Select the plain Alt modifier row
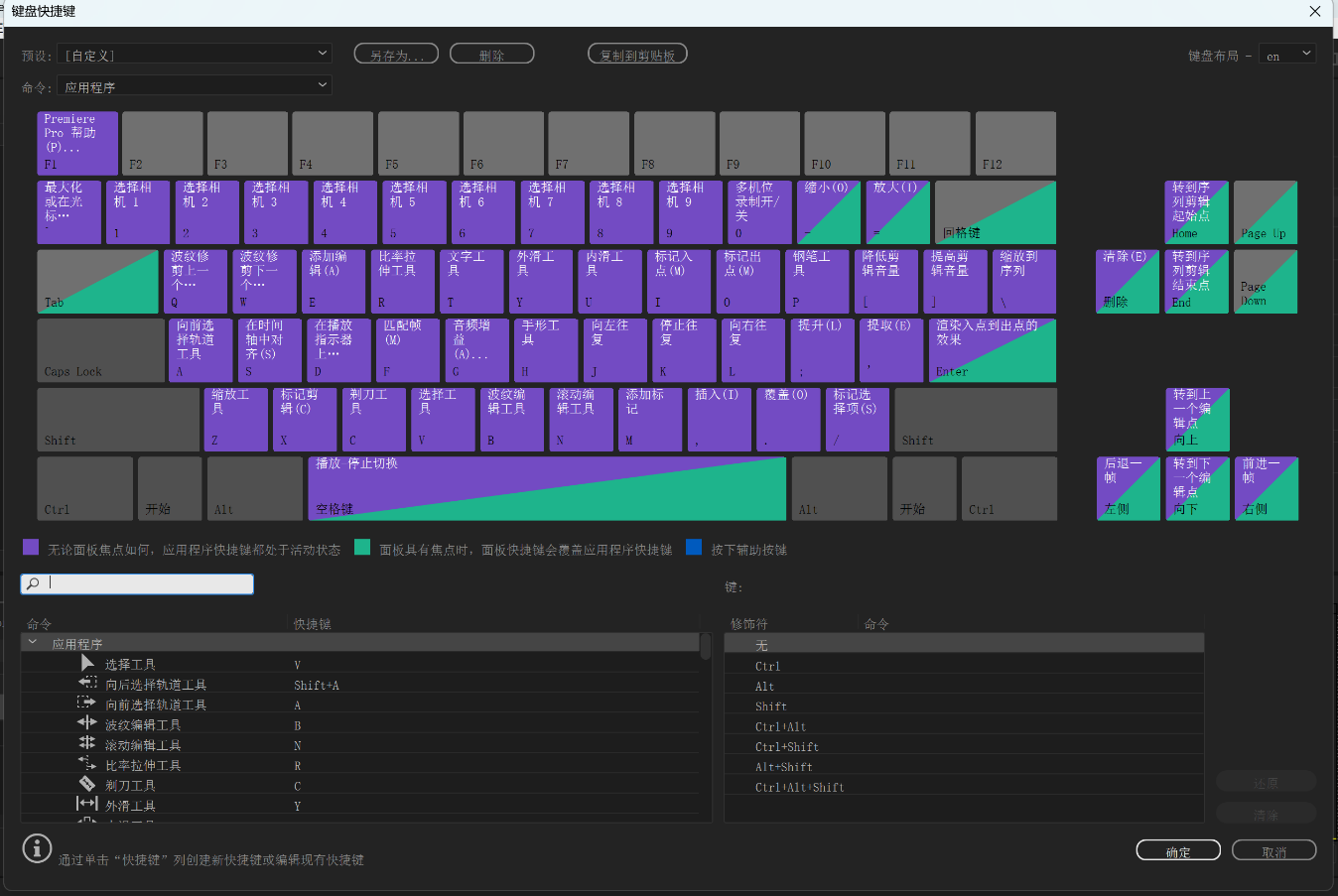 964,686
